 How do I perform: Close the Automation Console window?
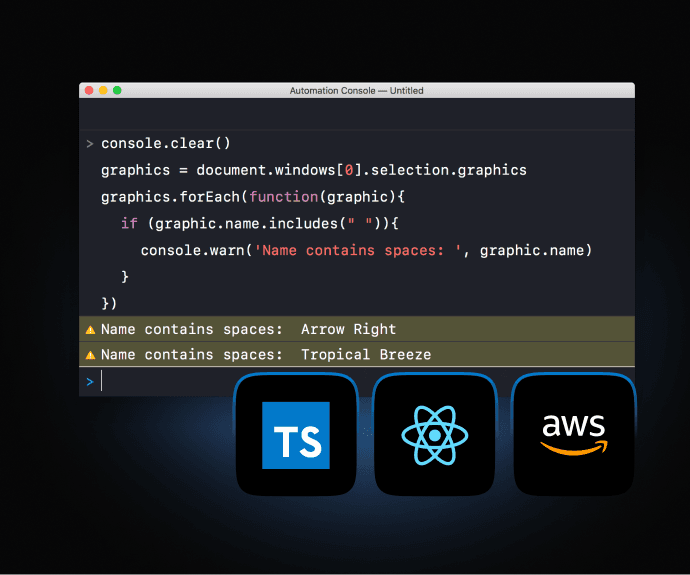89,90
